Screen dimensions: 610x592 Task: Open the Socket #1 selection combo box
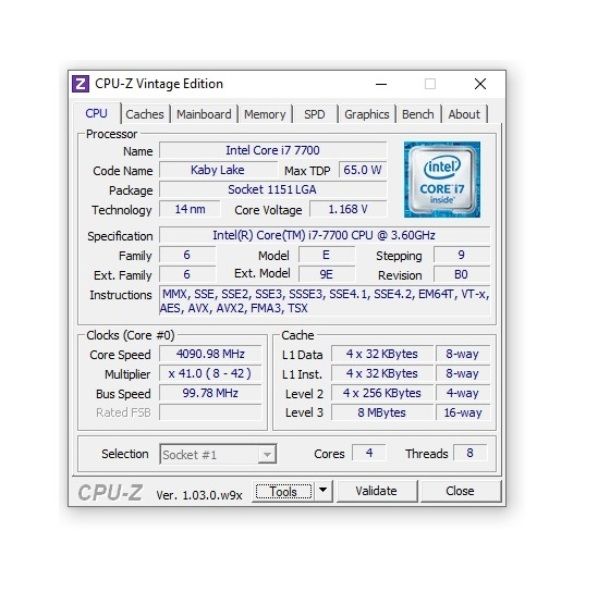tap(218, 454)
